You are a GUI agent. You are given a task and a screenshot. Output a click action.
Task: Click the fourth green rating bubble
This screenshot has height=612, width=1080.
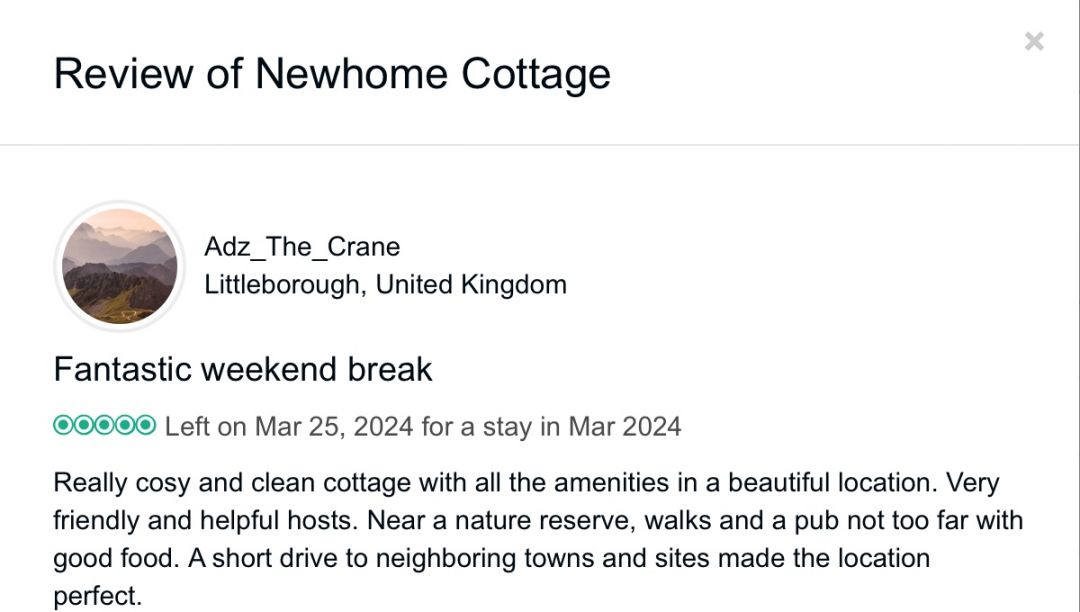pos(126,426)
